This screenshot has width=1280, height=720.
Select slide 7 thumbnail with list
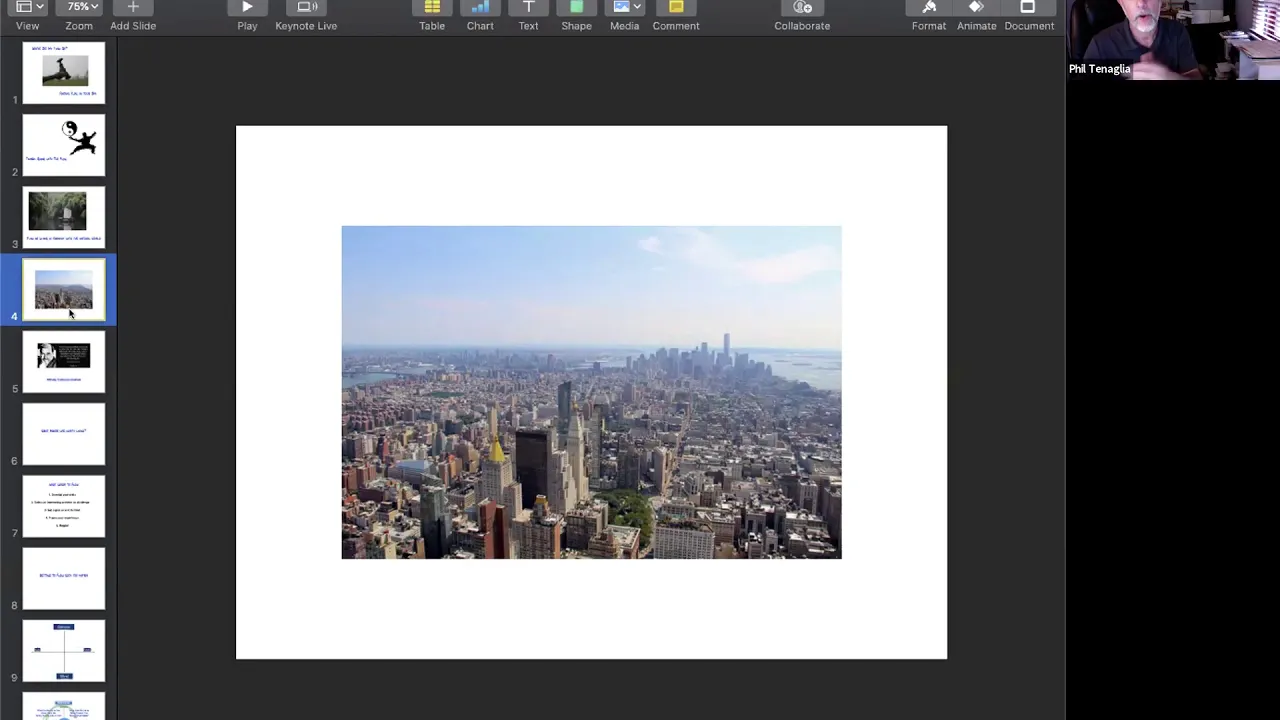[64, 506]
